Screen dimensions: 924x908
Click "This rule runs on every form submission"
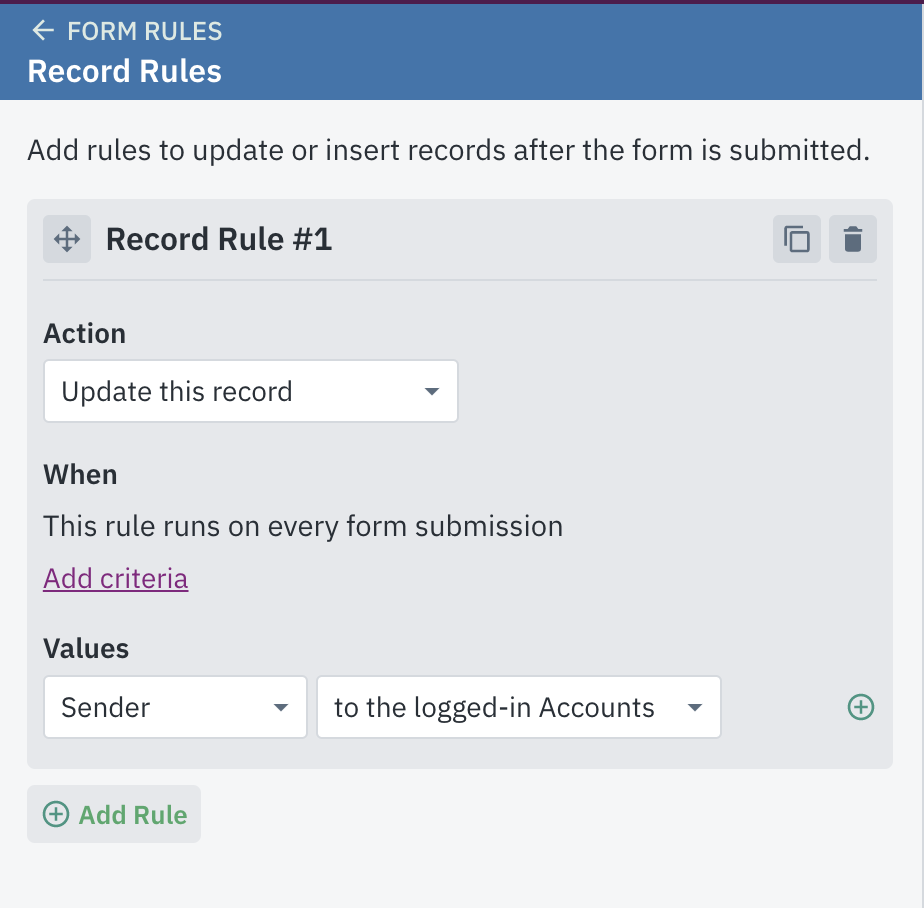pyautogui.click(x=303, y=525)
